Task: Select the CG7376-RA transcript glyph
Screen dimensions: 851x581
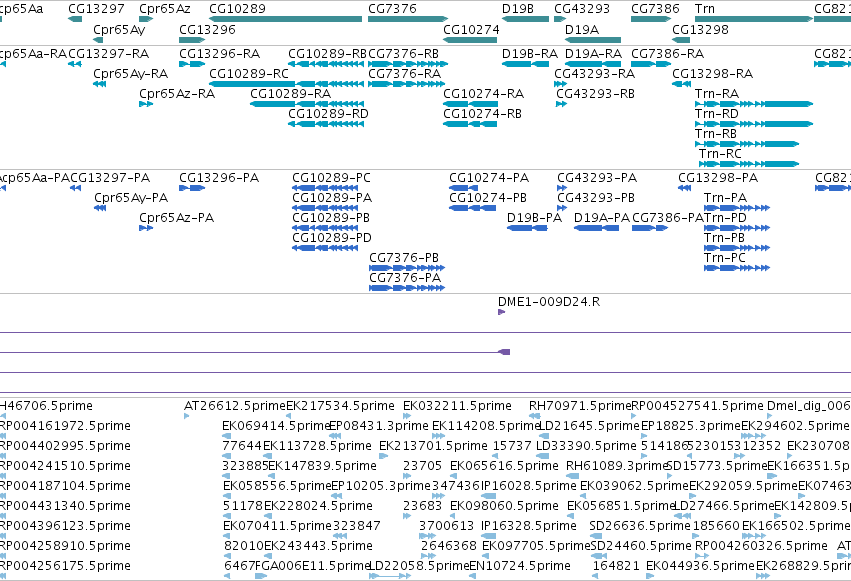Action: click(407, 84)
